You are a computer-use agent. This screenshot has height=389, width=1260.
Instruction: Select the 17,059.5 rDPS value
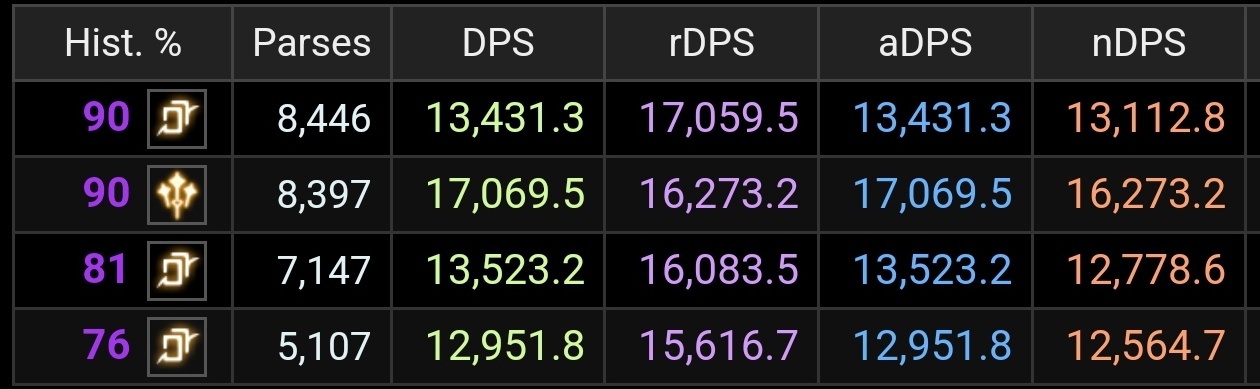click(x=718, y=119)
